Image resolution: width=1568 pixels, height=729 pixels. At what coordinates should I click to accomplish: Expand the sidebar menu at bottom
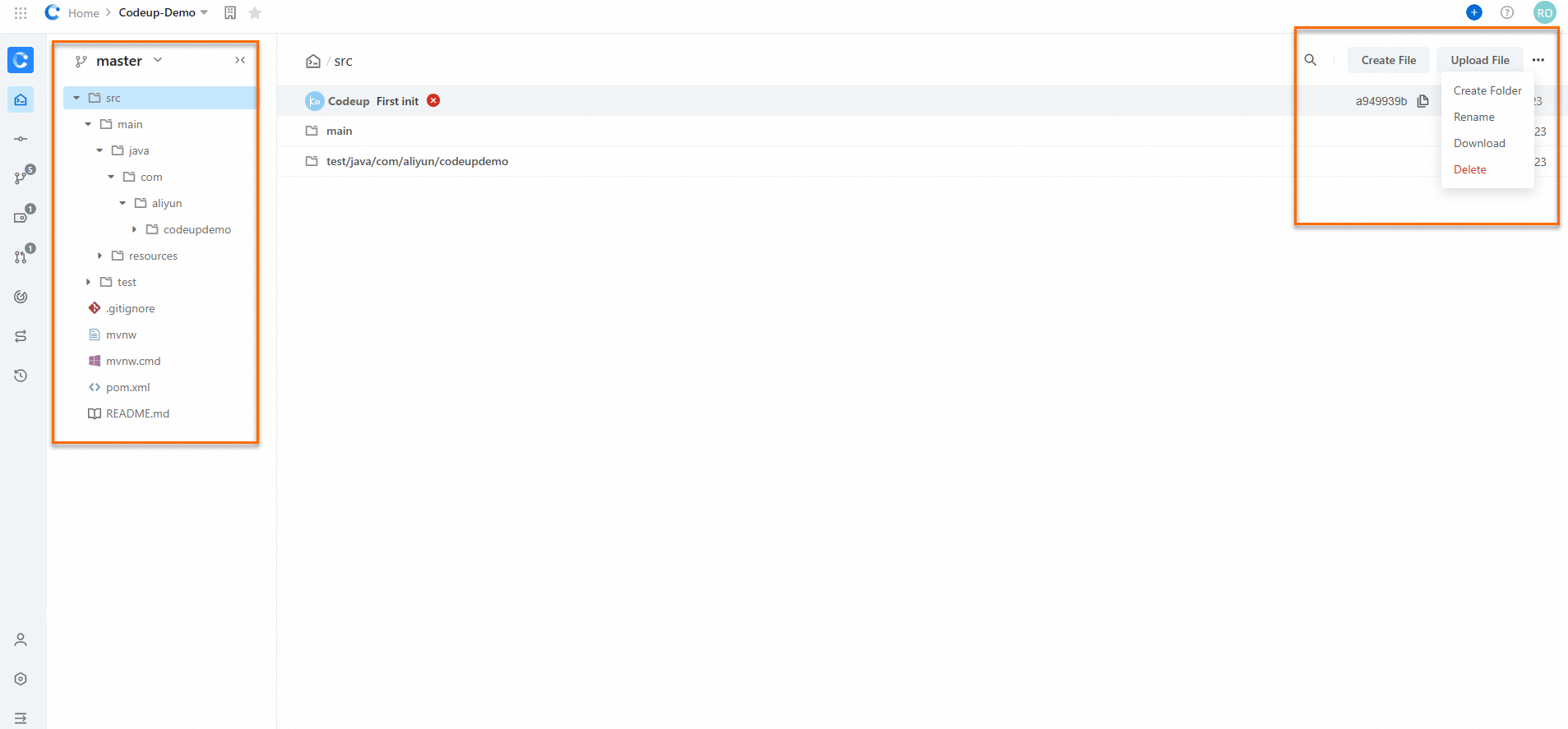[x=21, y=717]
